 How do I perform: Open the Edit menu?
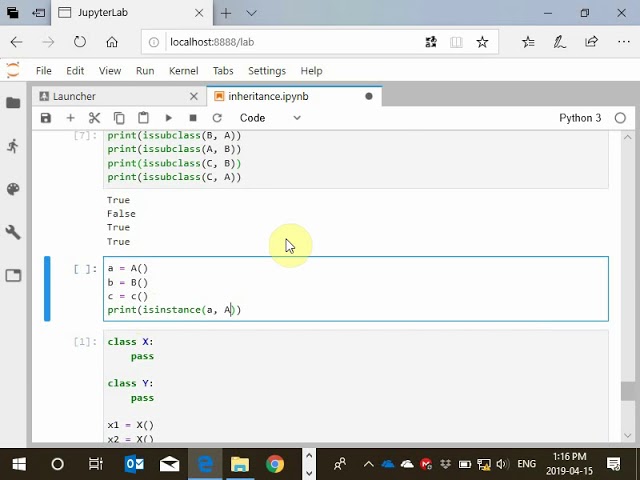(x=75, y=71)
